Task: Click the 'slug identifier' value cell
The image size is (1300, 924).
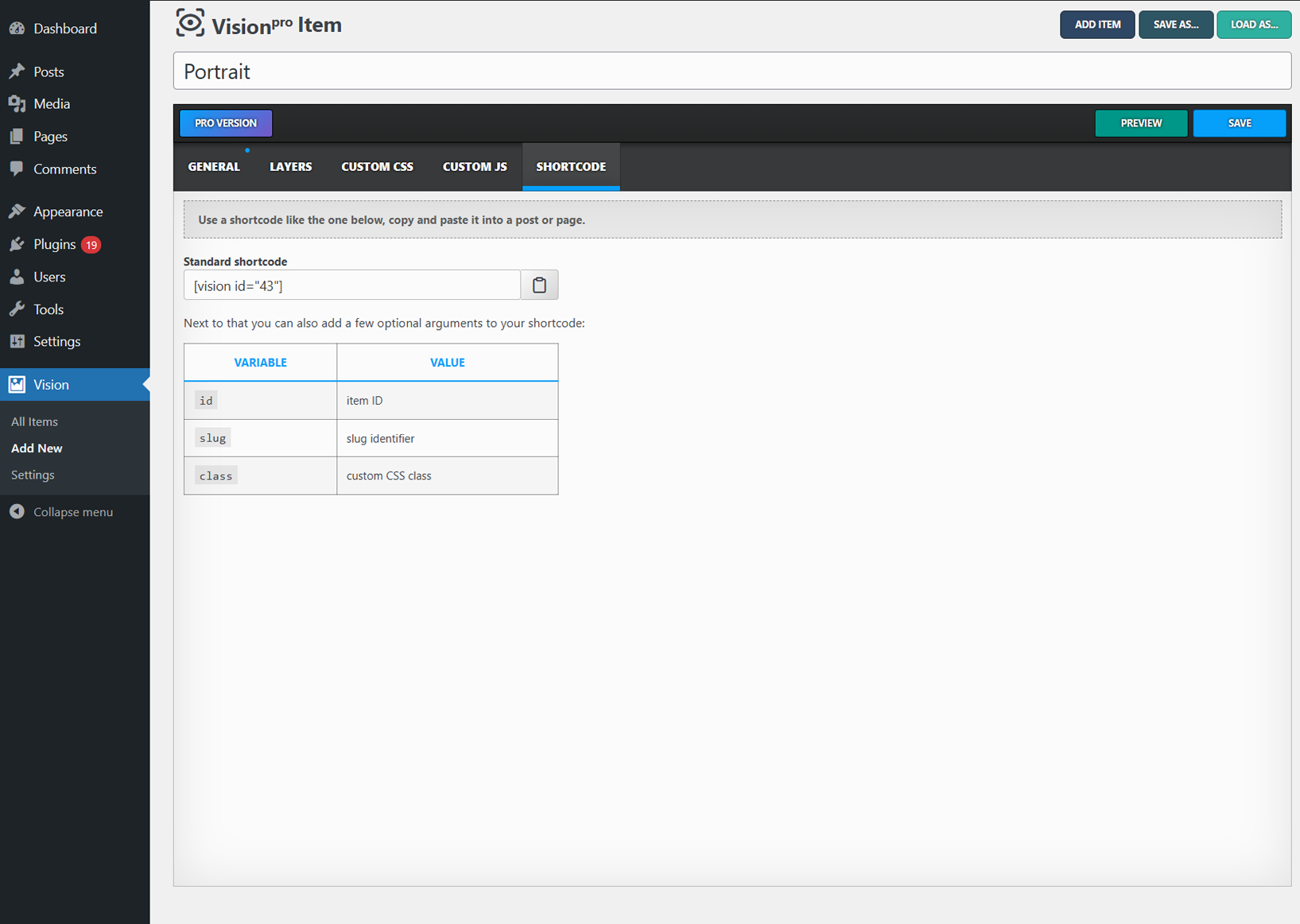Action: click(448, 438)
